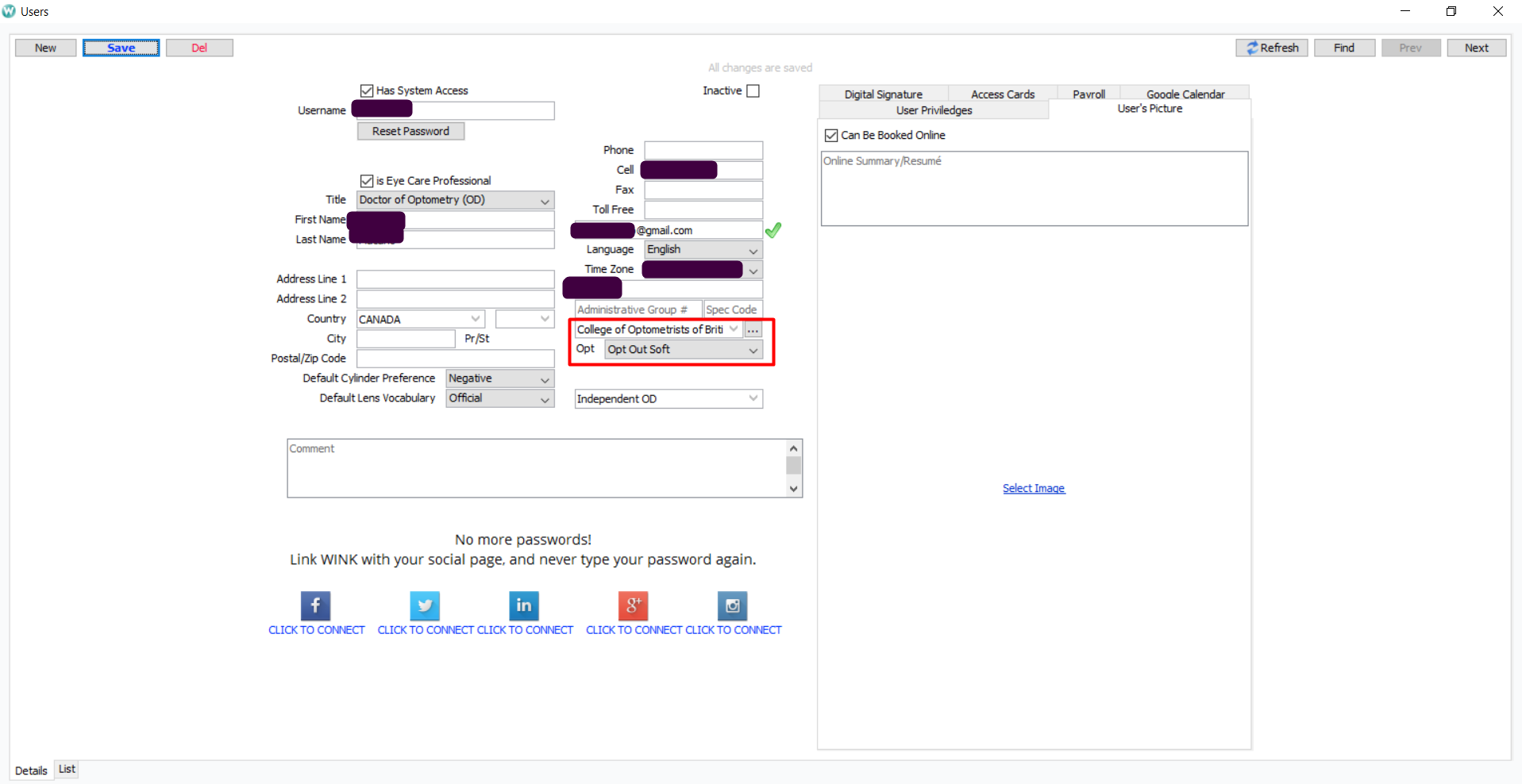Click the Instagram connect icon
The image size is (1522, 784).
tap(732, 606)
